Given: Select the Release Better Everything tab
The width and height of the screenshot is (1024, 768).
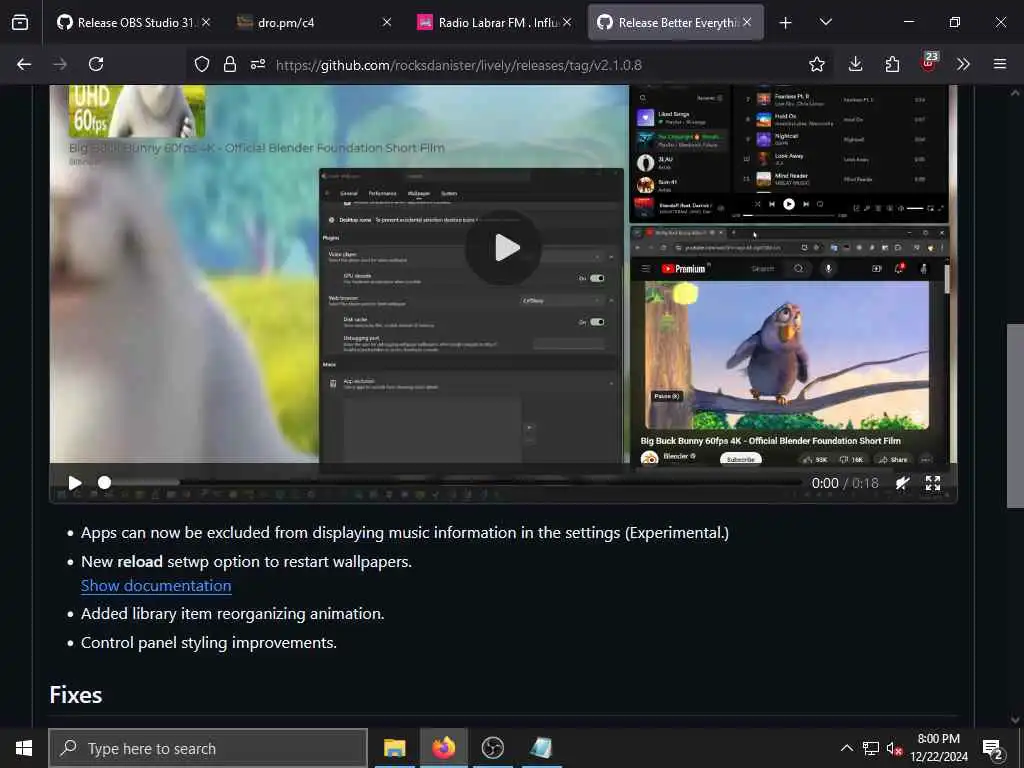Looking at the screenshot, I should [x=675, y=22].
